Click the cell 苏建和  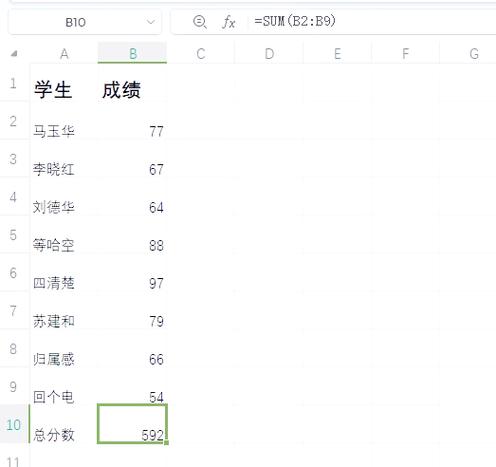[x=64, y=311]
